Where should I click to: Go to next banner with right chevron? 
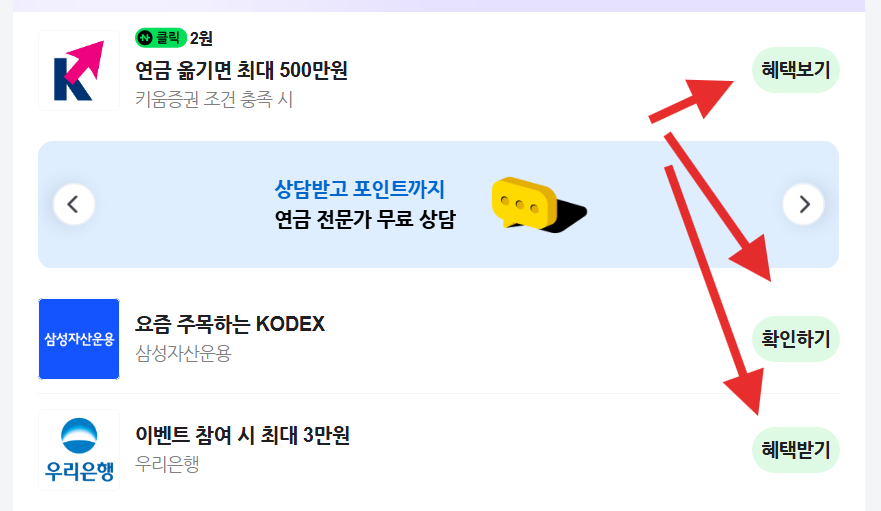pos(803,204)
